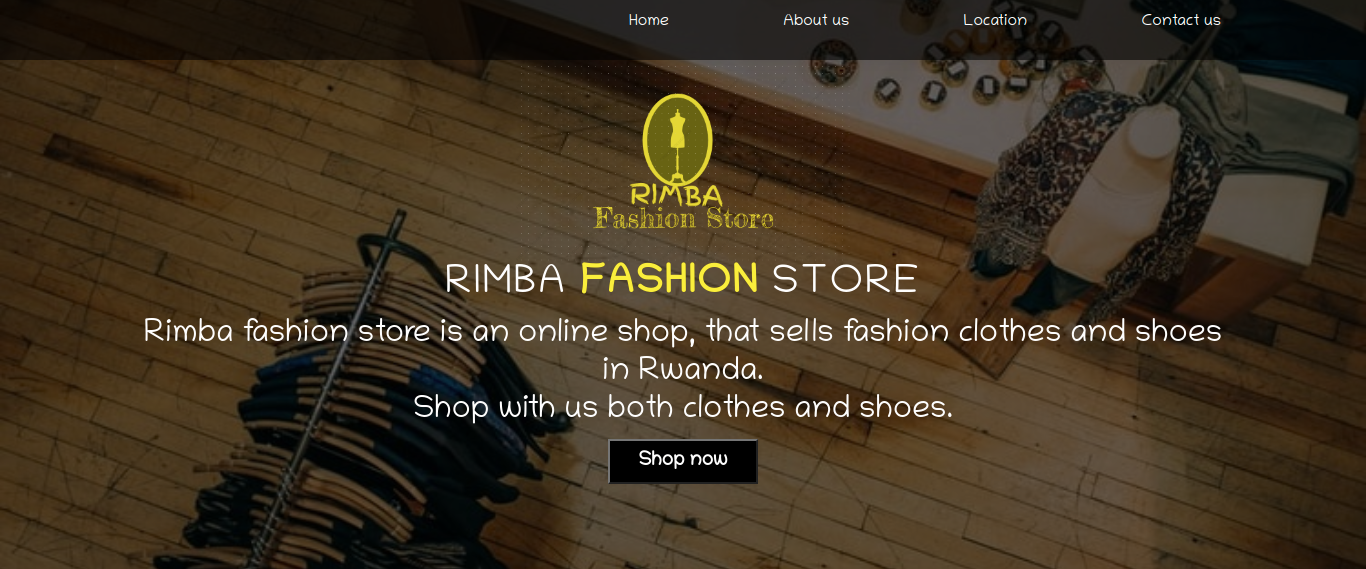1366x569 pixels.
Task: Click the black Shop now button
Action: pos(683,461)
